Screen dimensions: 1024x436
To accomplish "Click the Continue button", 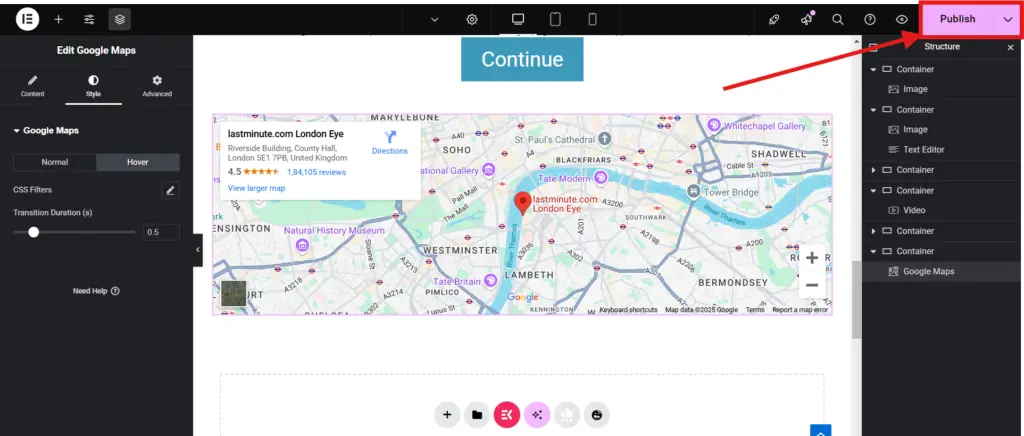I will tap(522, 59).
